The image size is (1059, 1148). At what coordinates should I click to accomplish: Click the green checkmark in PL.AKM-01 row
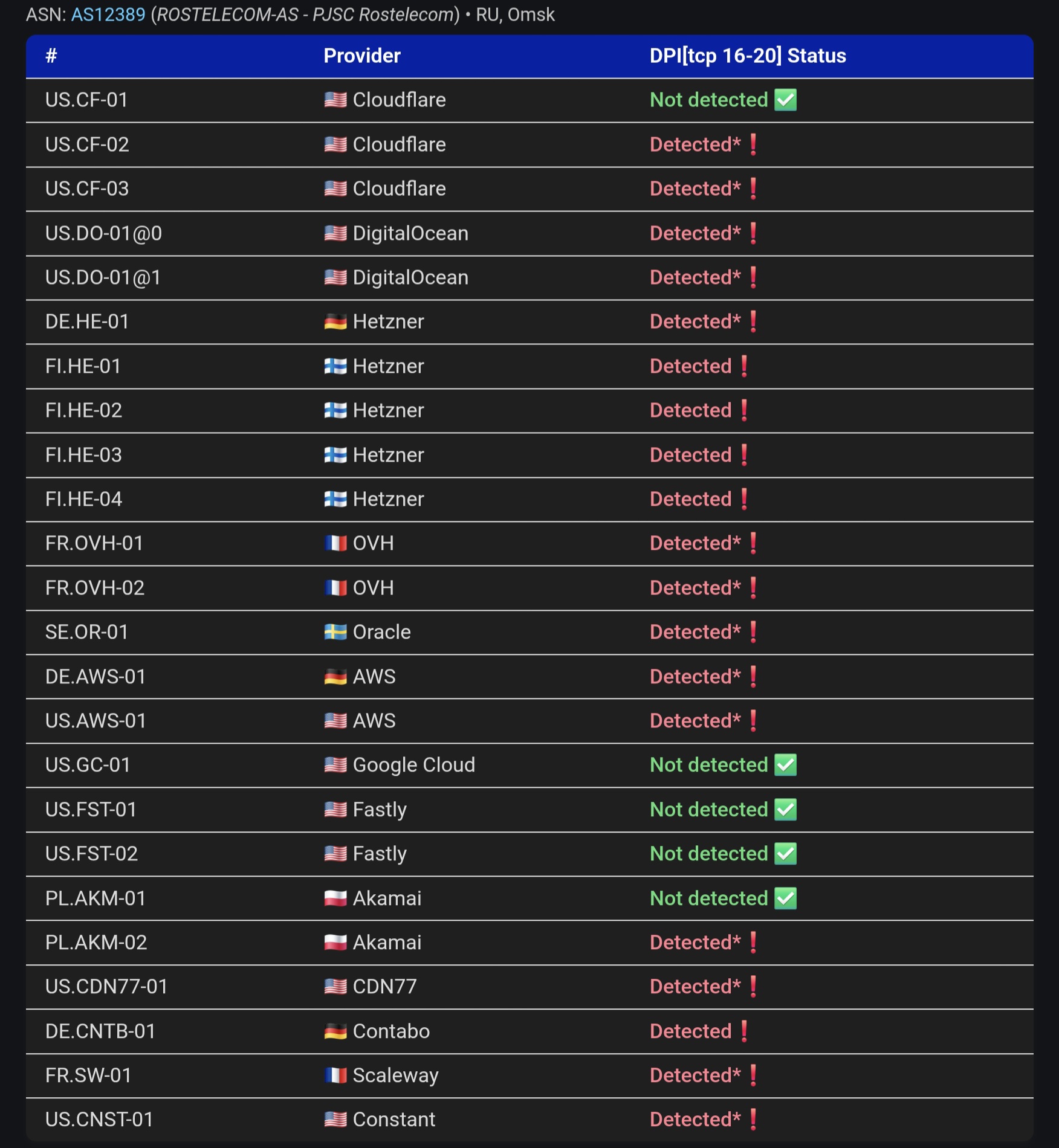(x=785, y=898)
